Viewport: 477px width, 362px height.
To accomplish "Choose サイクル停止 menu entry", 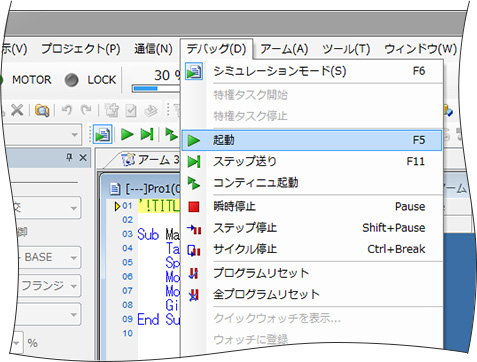I will tap(312, 249).
